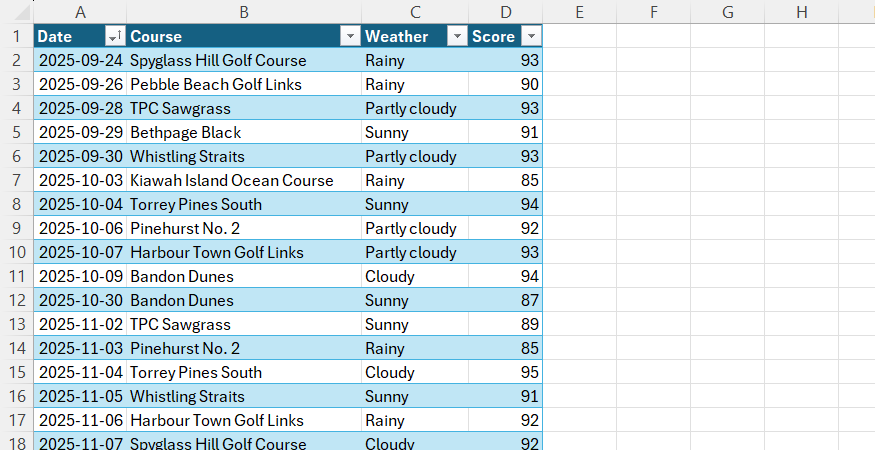Select the Cloudy weather cell in row 15
Viewport: 875px width, 450px height.
415,372
